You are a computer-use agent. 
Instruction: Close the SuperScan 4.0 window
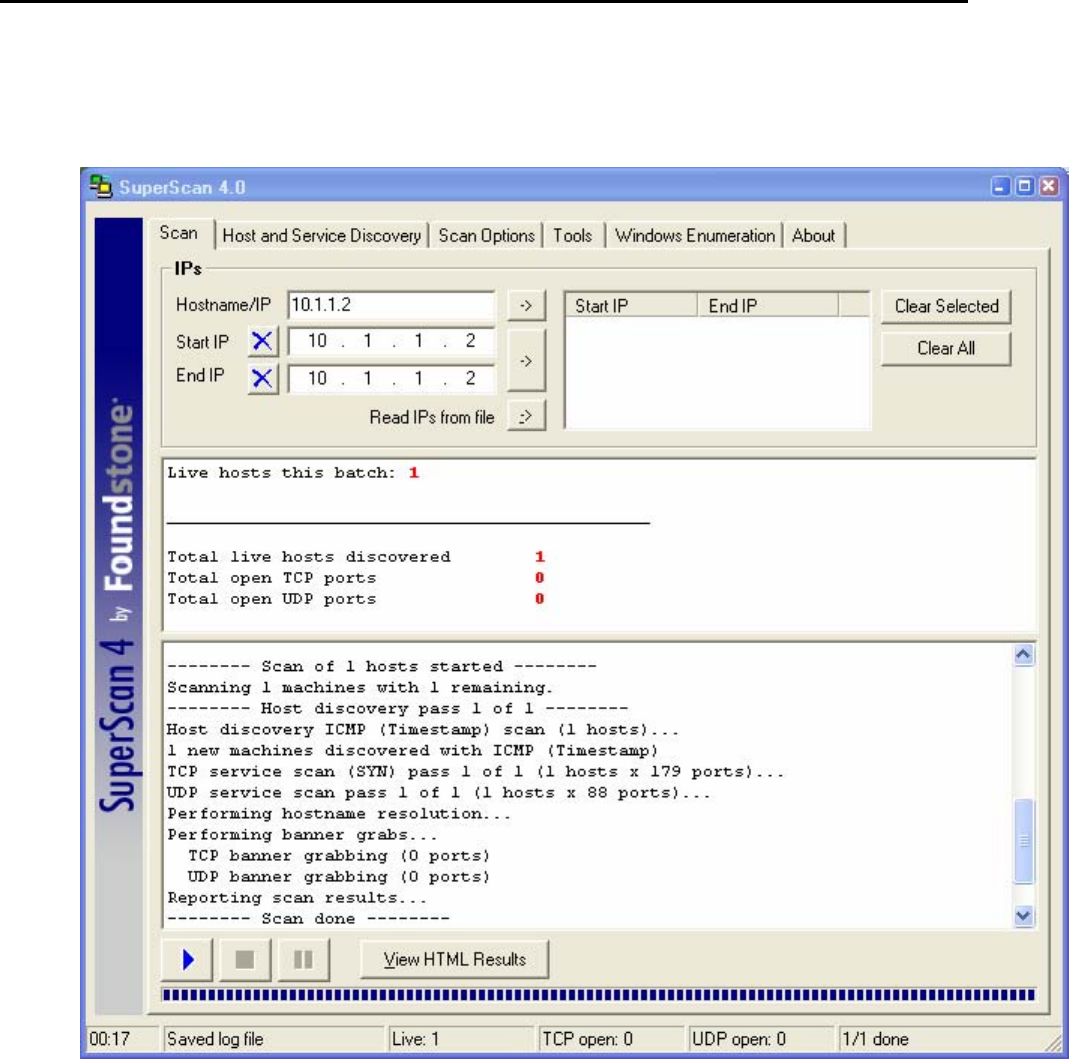coord(1049,186)
